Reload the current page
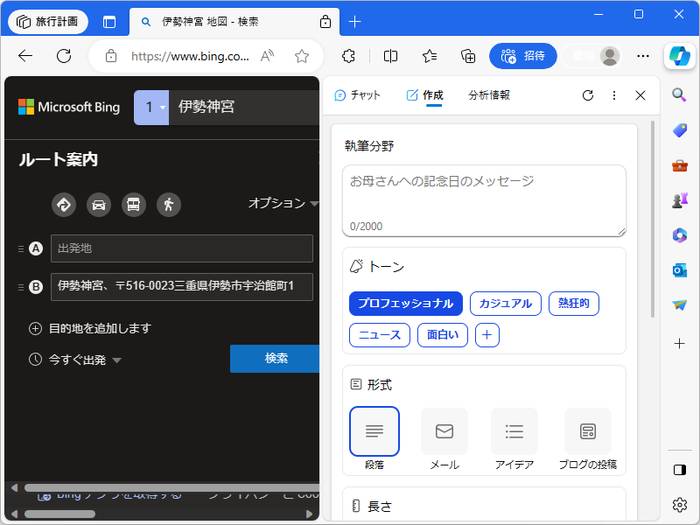This screenshot has width=700, height=525. click(x=64, y=56)
